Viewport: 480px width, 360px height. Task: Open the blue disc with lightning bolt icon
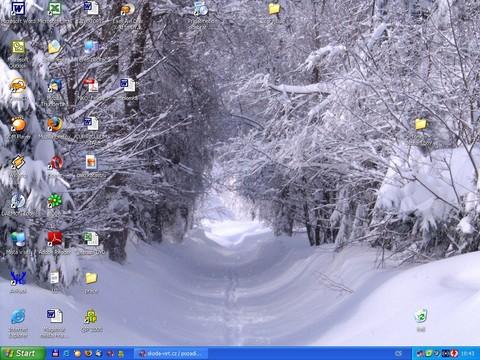[x=18, y=201]
